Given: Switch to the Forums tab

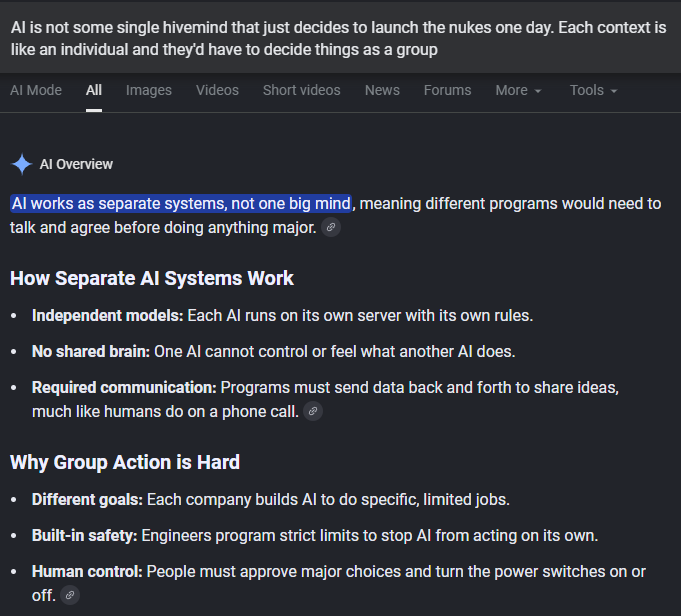Looking at the screenshot, I should click(x=447, y=90).
